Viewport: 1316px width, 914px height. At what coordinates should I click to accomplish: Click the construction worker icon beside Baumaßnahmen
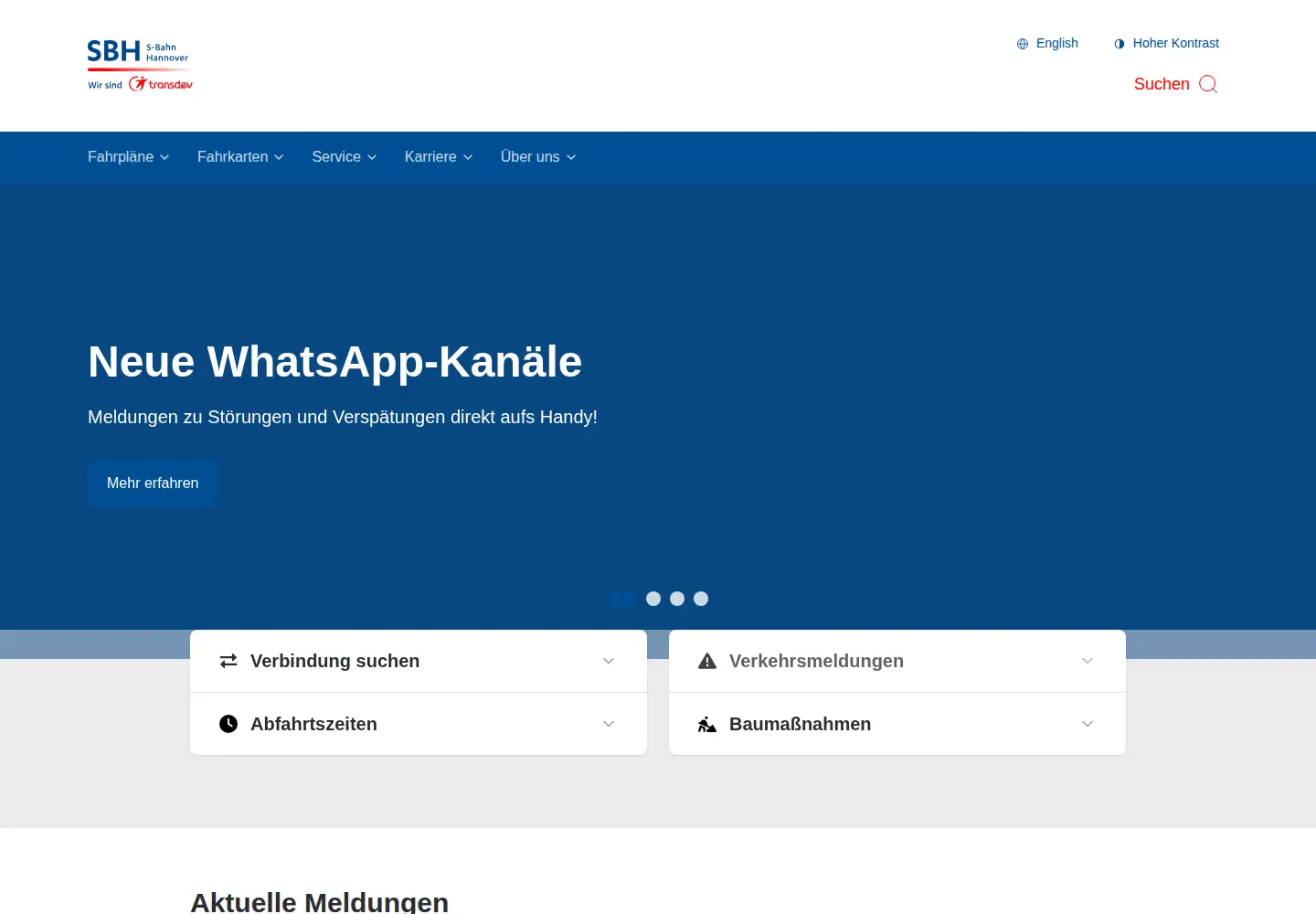click(707, 724)
